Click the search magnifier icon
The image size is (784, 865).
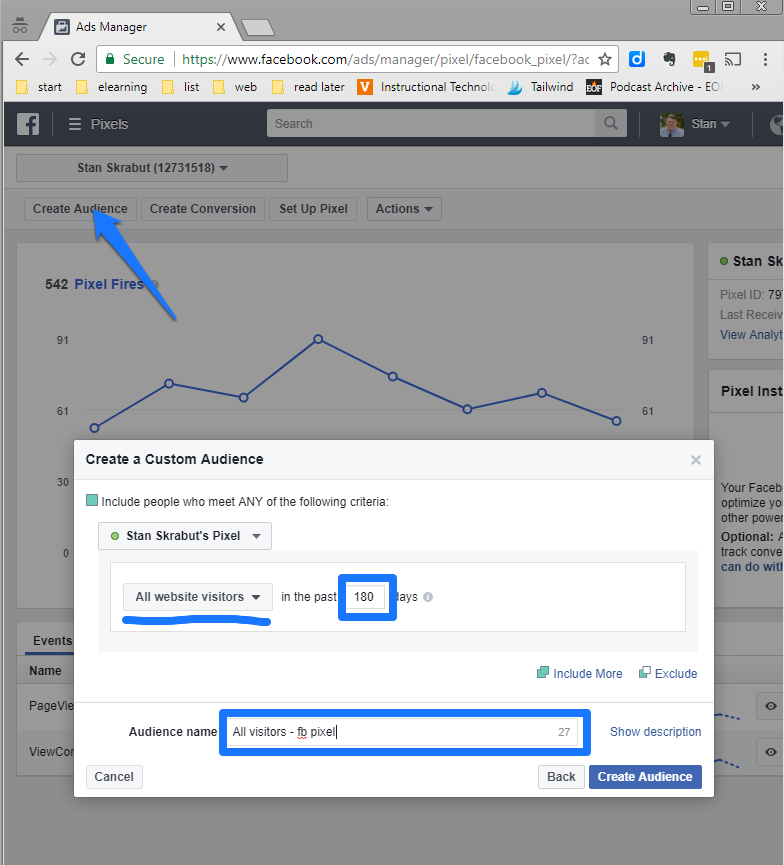[x=607, y=124]
